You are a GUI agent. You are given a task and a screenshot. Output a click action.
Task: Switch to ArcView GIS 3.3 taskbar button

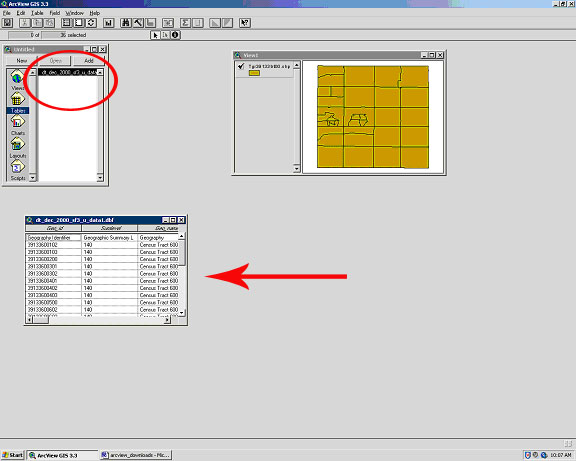pos(63,455)
